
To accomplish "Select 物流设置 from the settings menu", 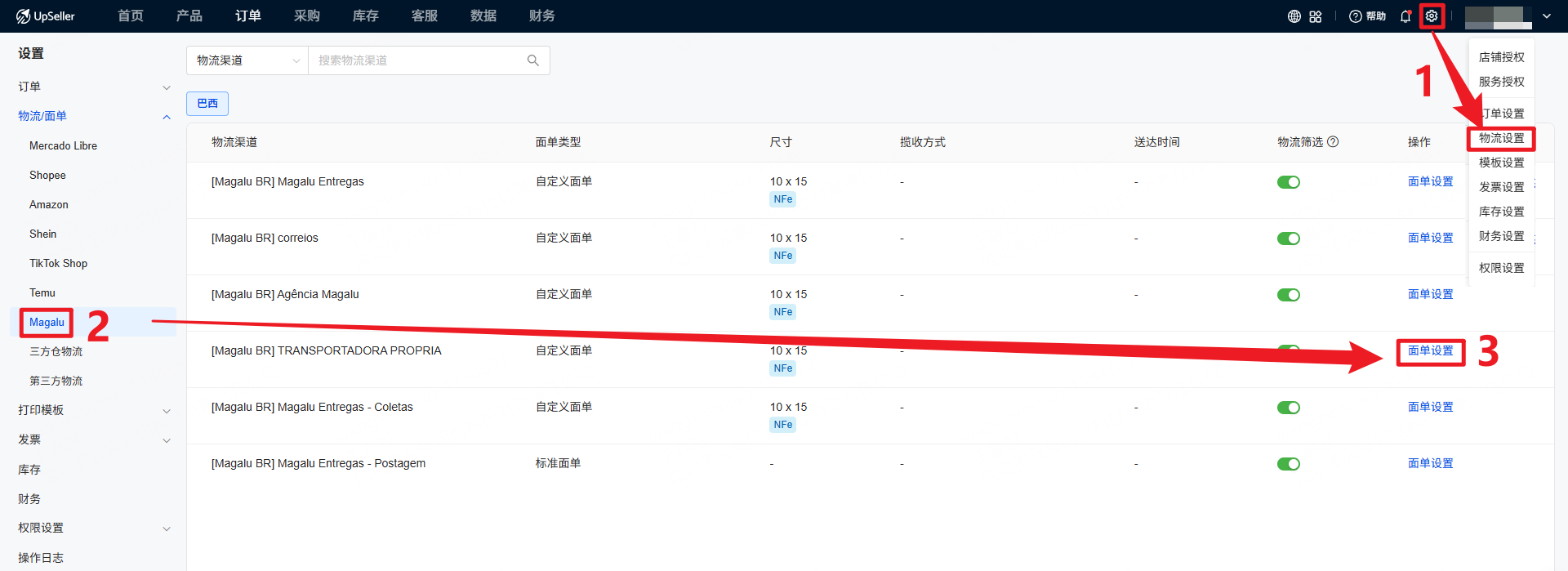I will pyautogui.click(x=1501, y=139).
